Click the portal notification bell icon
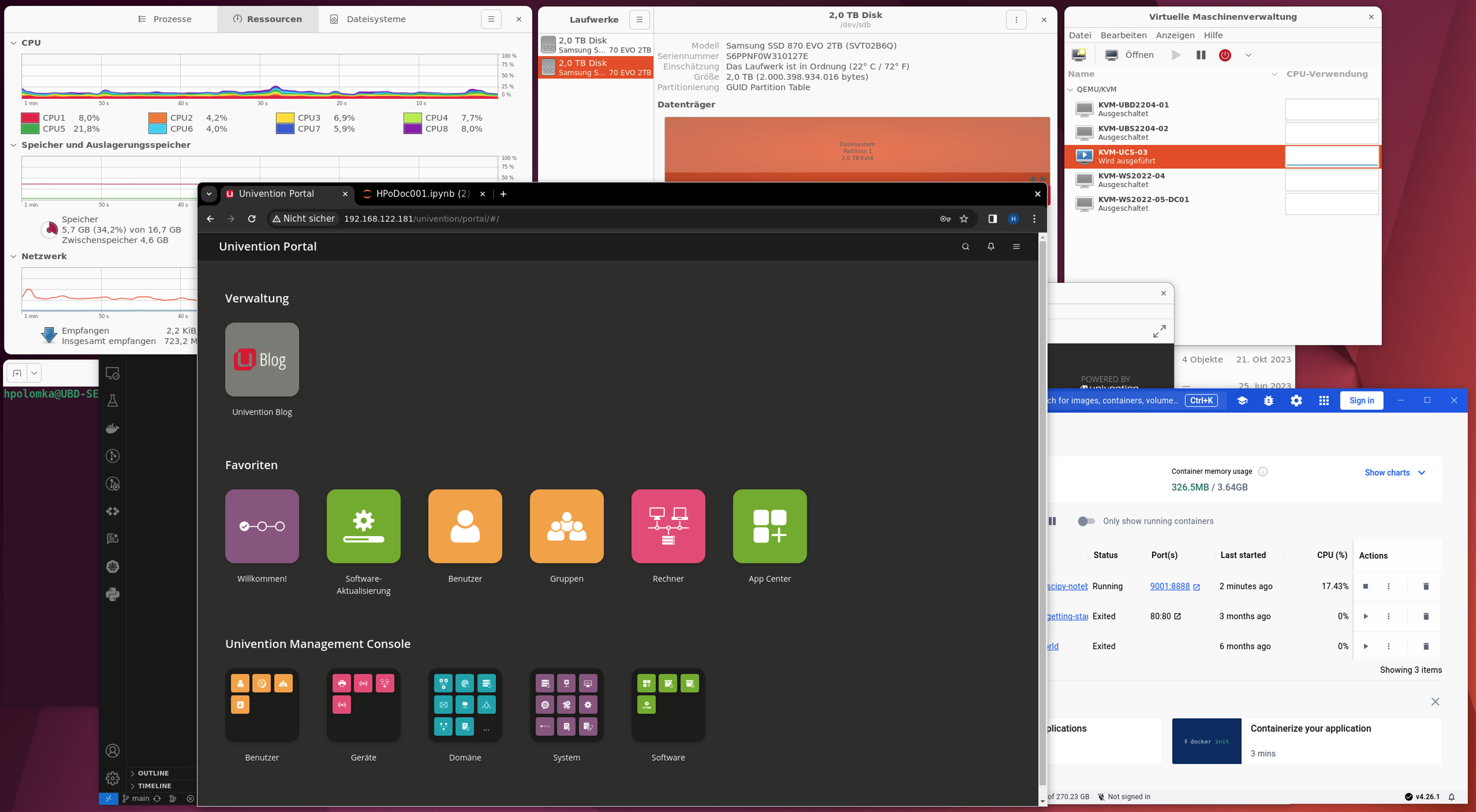This screenshot has width=1476, height=812. click(990, 246)
